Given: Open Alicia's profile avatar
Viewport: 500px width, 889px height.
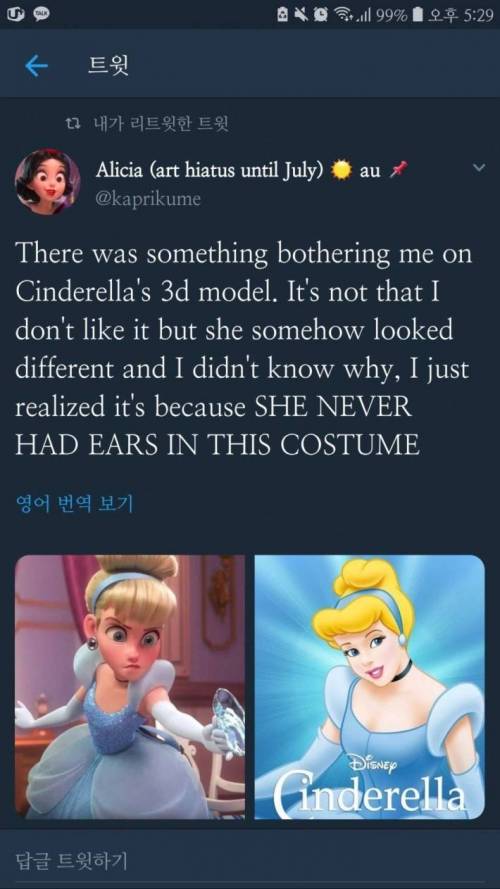Looking at the screenshot, I should pyautogui.click(x=48, y=181).
